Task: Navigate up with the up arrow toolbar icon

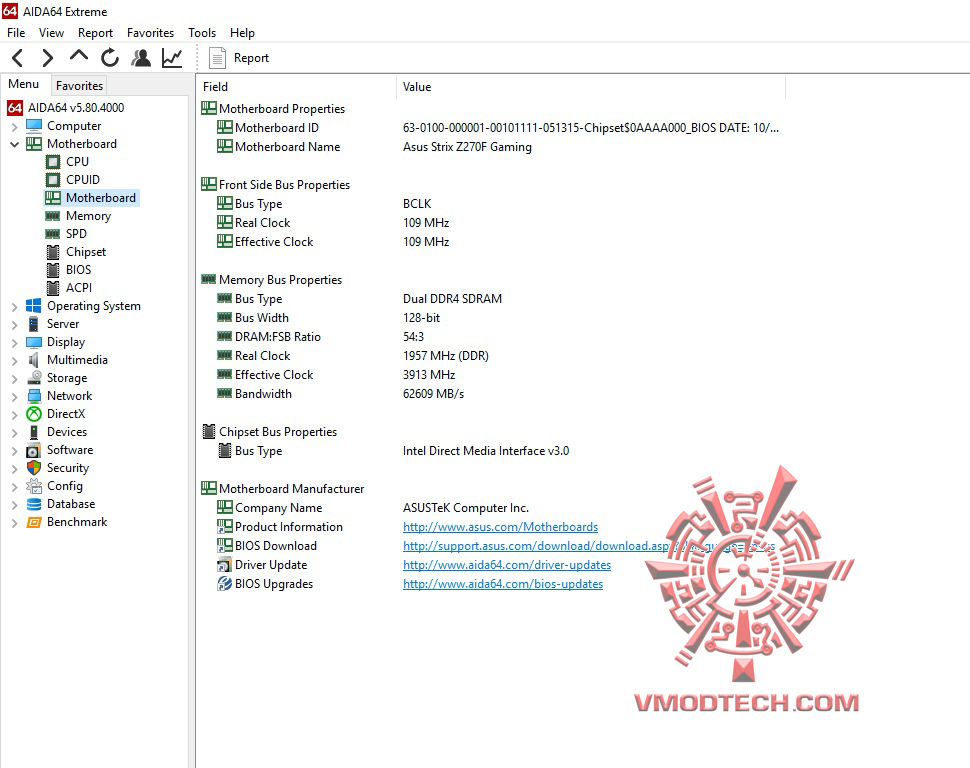Action: (x=79, y=56)
